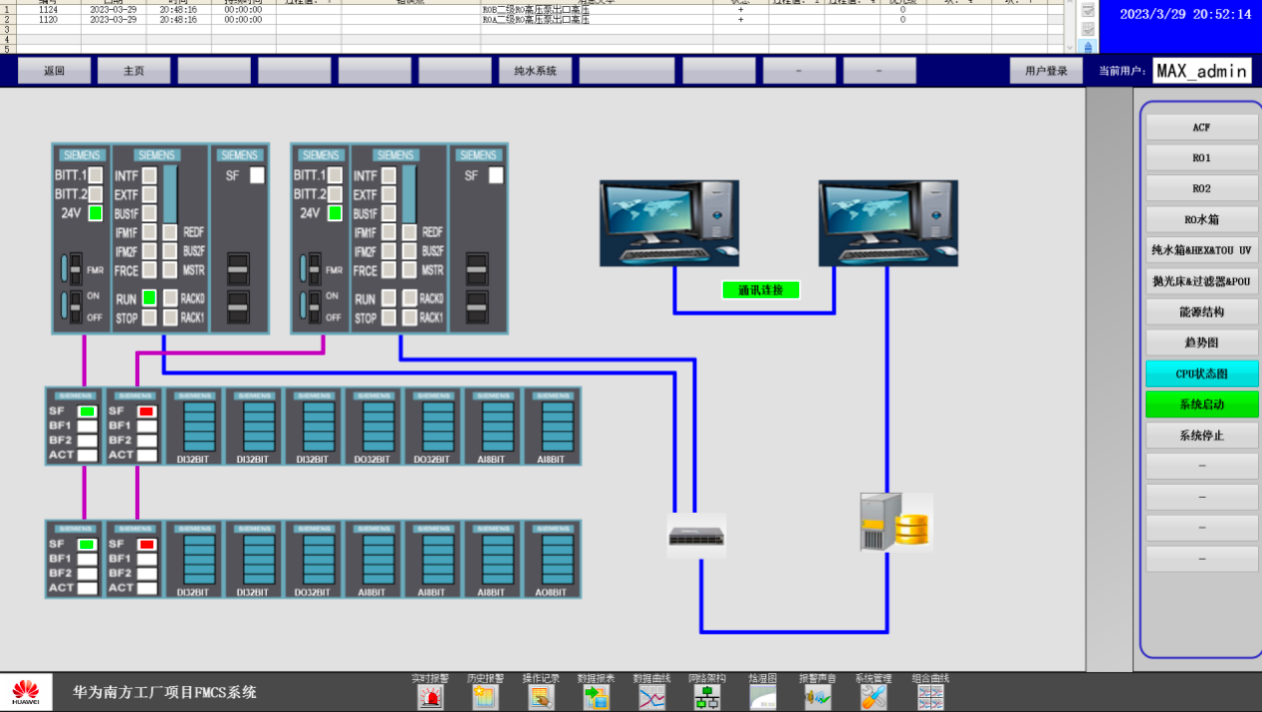Toggle the 报警声音 alarm sound icon

point(817,697)
